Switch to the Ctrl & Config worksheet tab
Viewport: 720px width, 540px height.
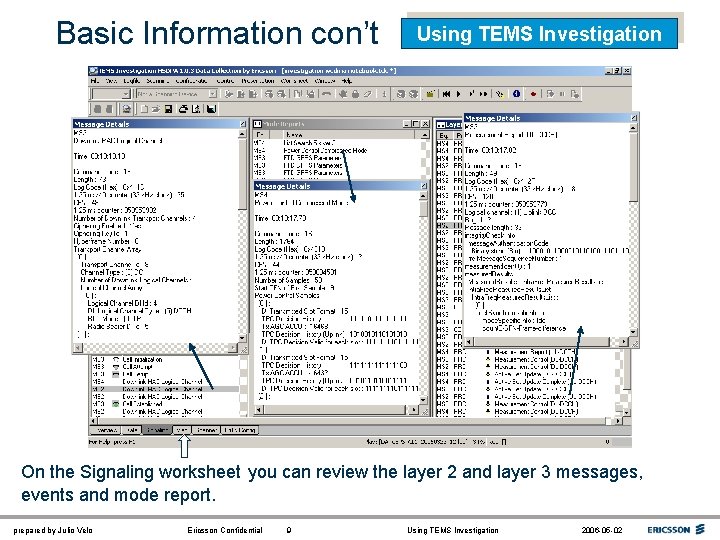[240, 430]
